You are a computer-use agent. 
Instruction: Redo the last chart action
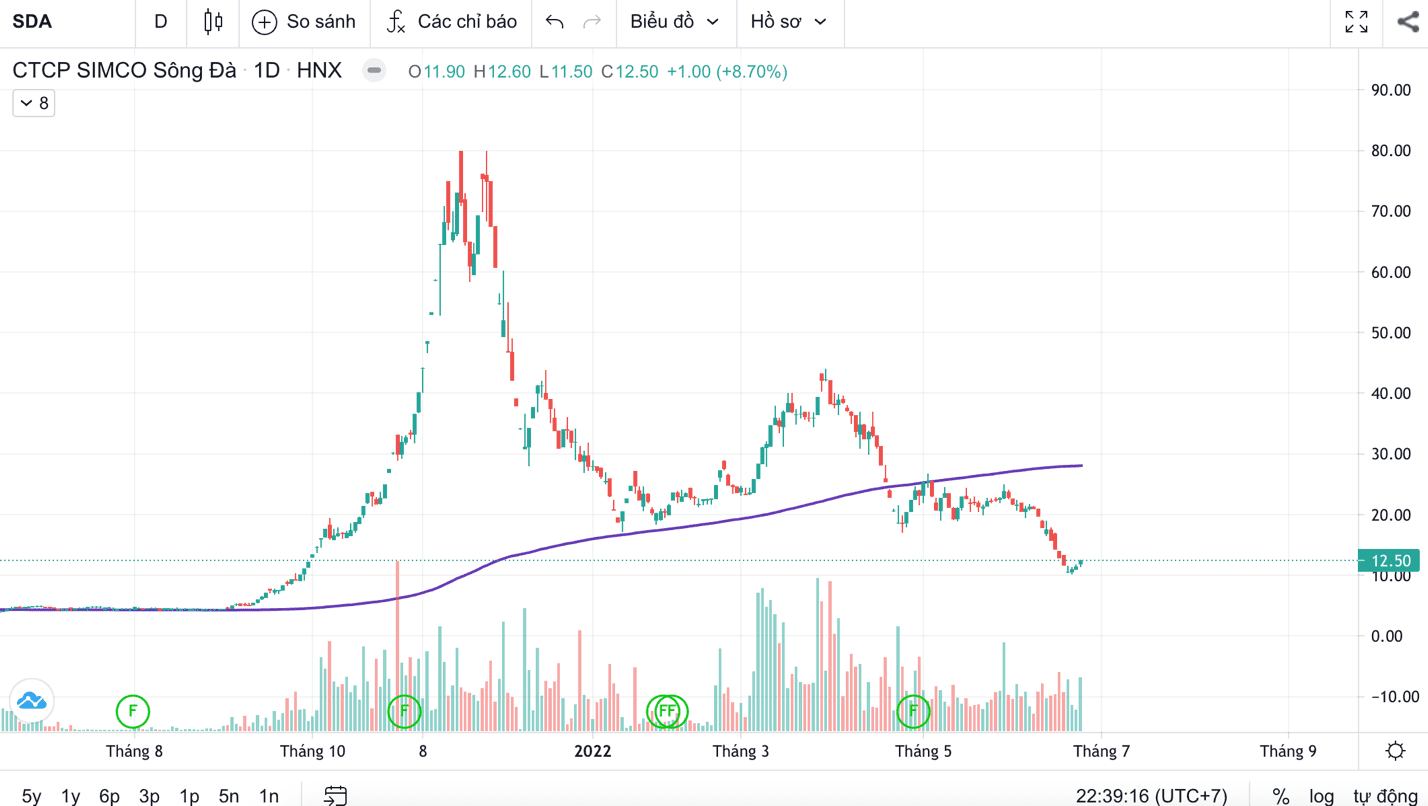tap(592, 22)
